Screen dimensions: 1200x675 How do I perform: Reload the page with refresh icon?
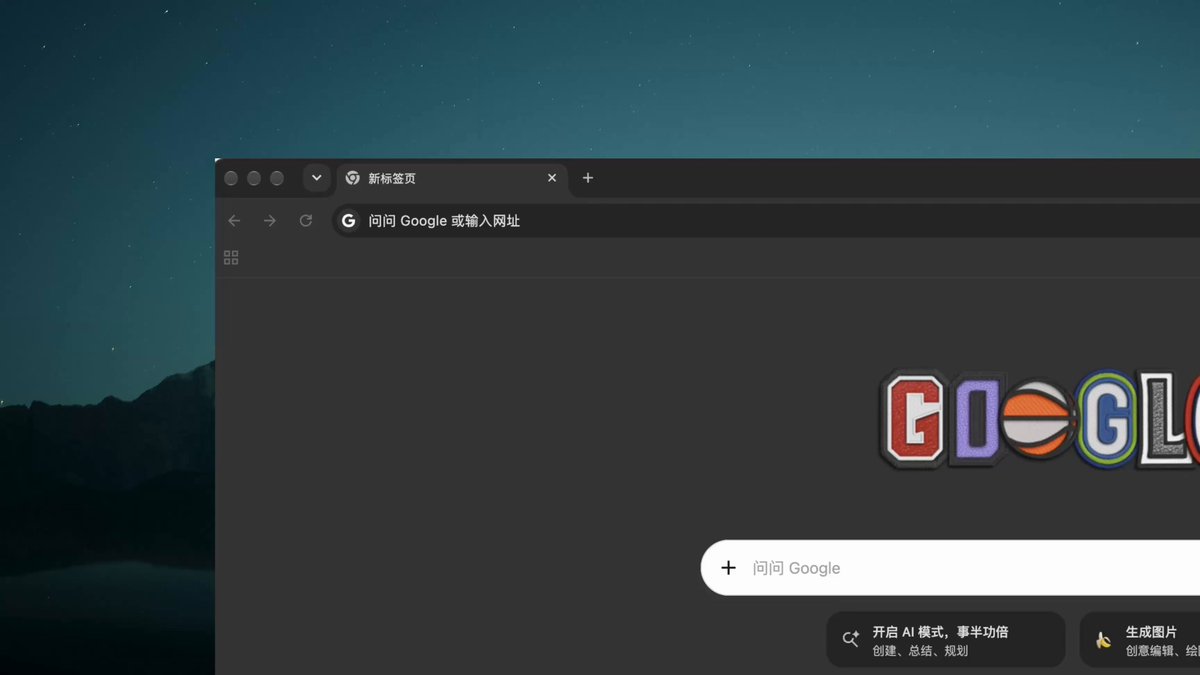coord(306,221)
